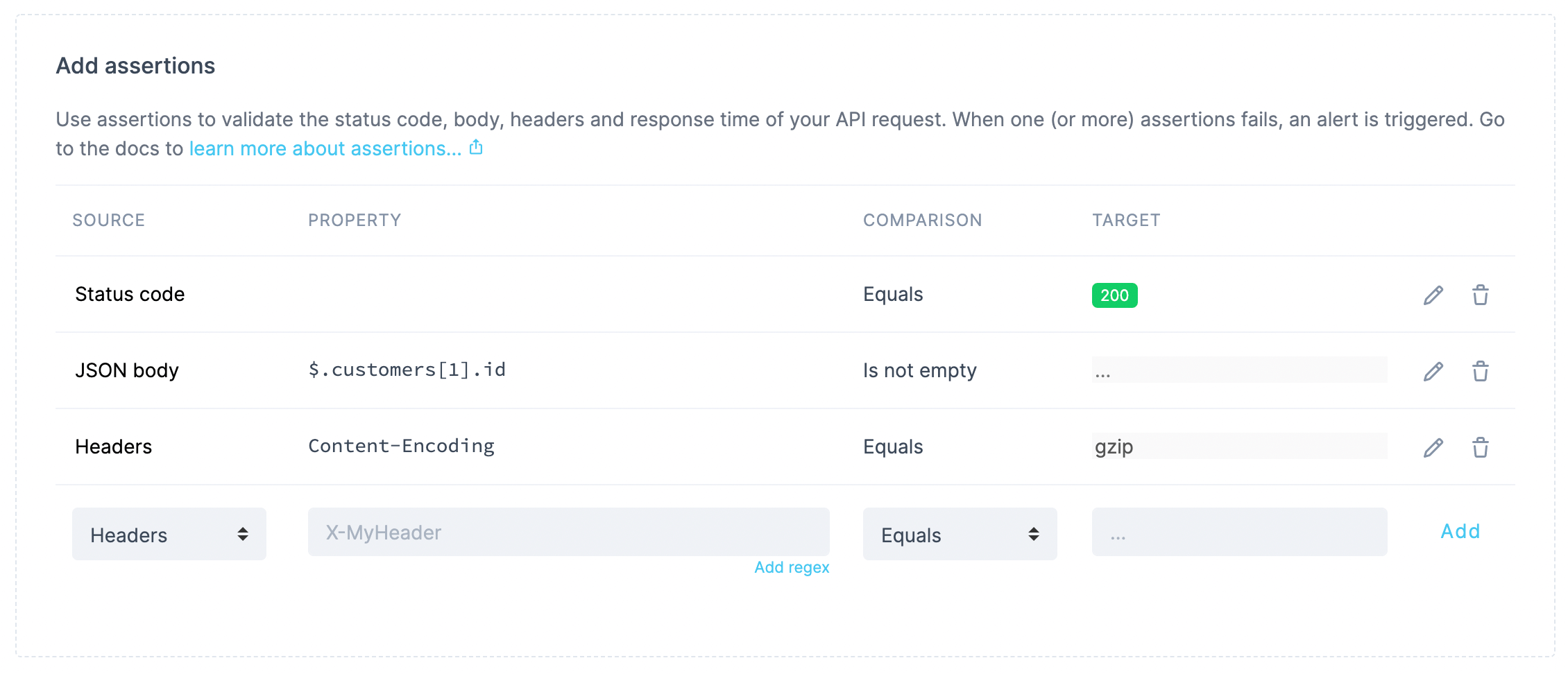The height and width of the screenshot is (674, 1568).
Task: Click the green 200 status badge
Action: (x=1114, y=295)
